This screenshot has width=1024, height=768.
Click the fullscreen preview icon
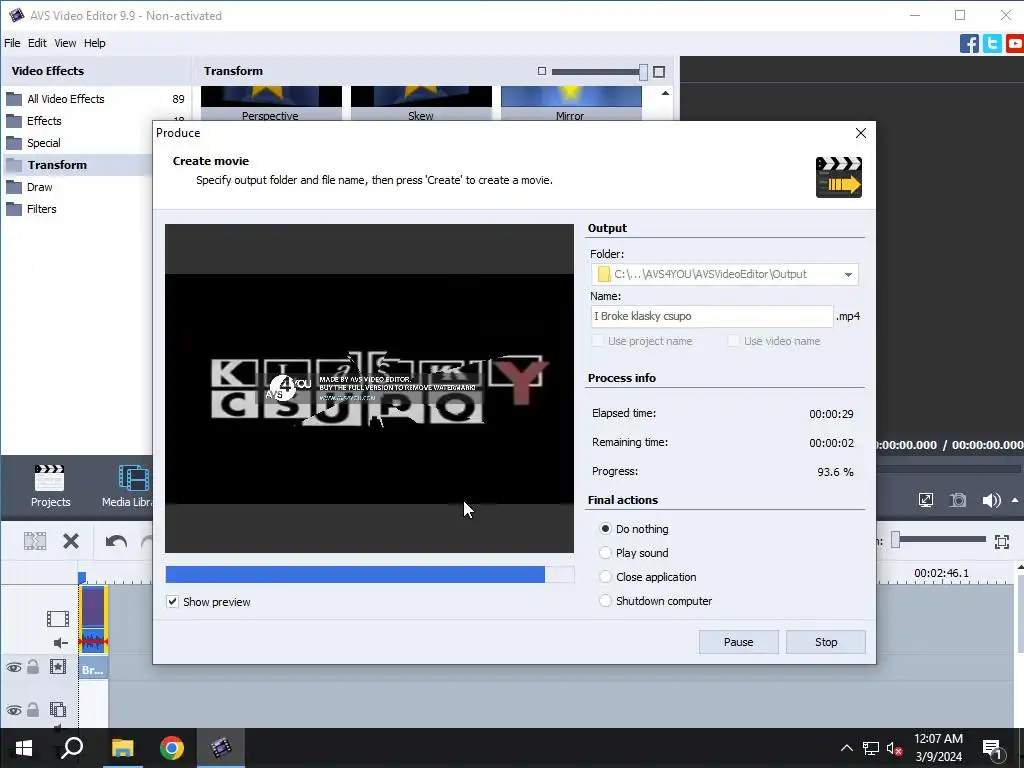(925, 500)
